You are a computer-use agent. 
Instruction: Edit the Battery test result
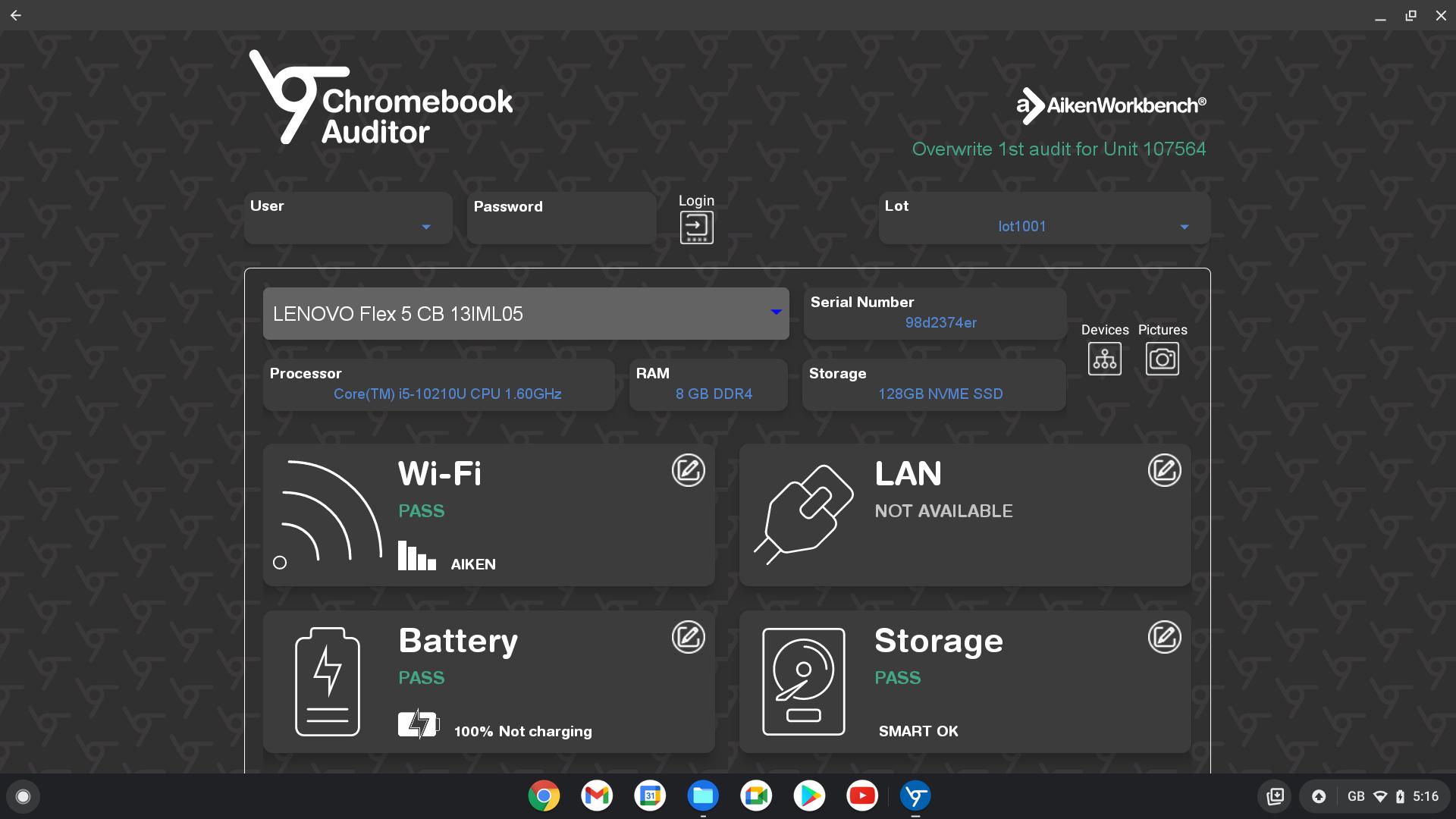688,637
